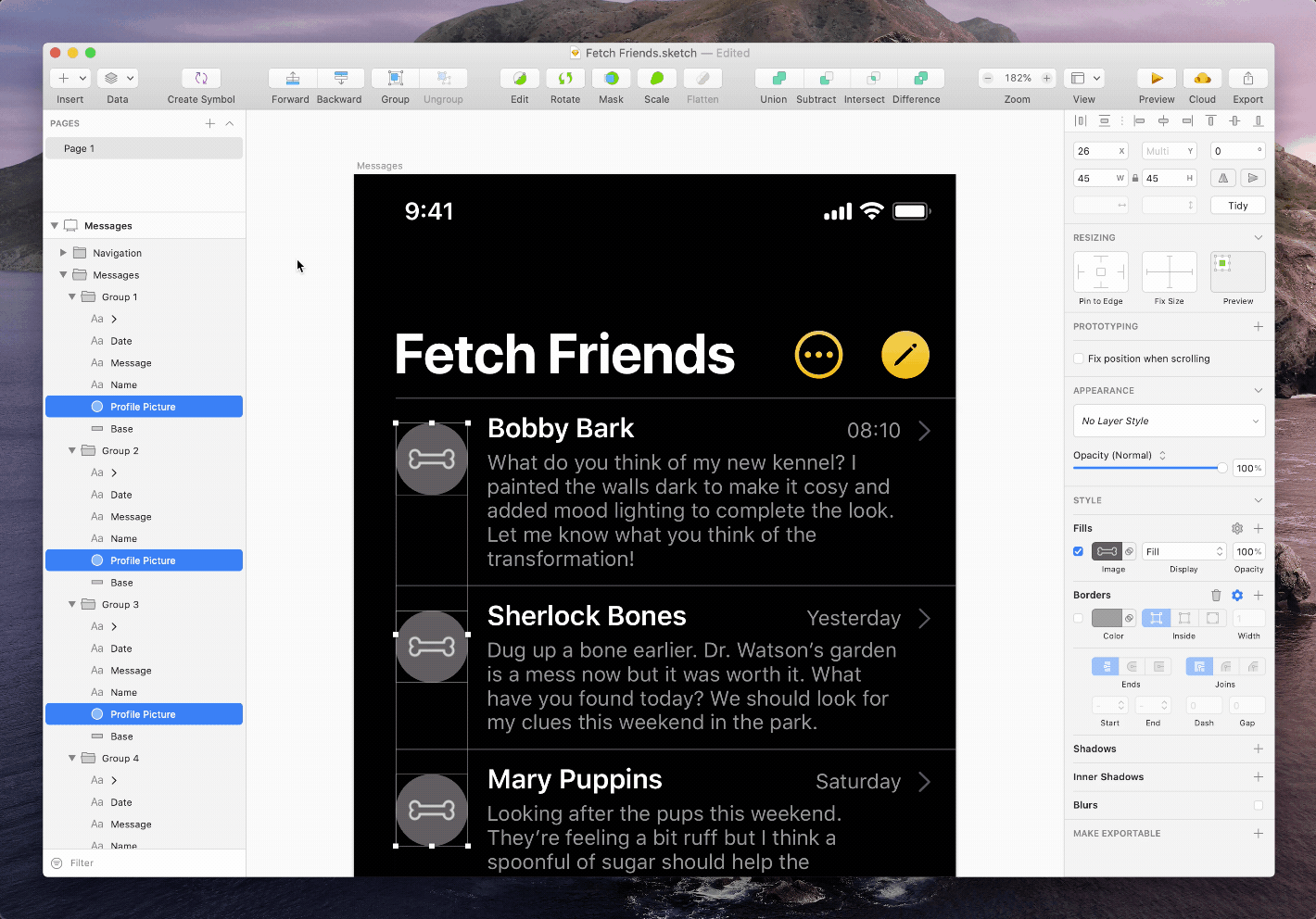Zoom out with the minus button

[988, 79]
